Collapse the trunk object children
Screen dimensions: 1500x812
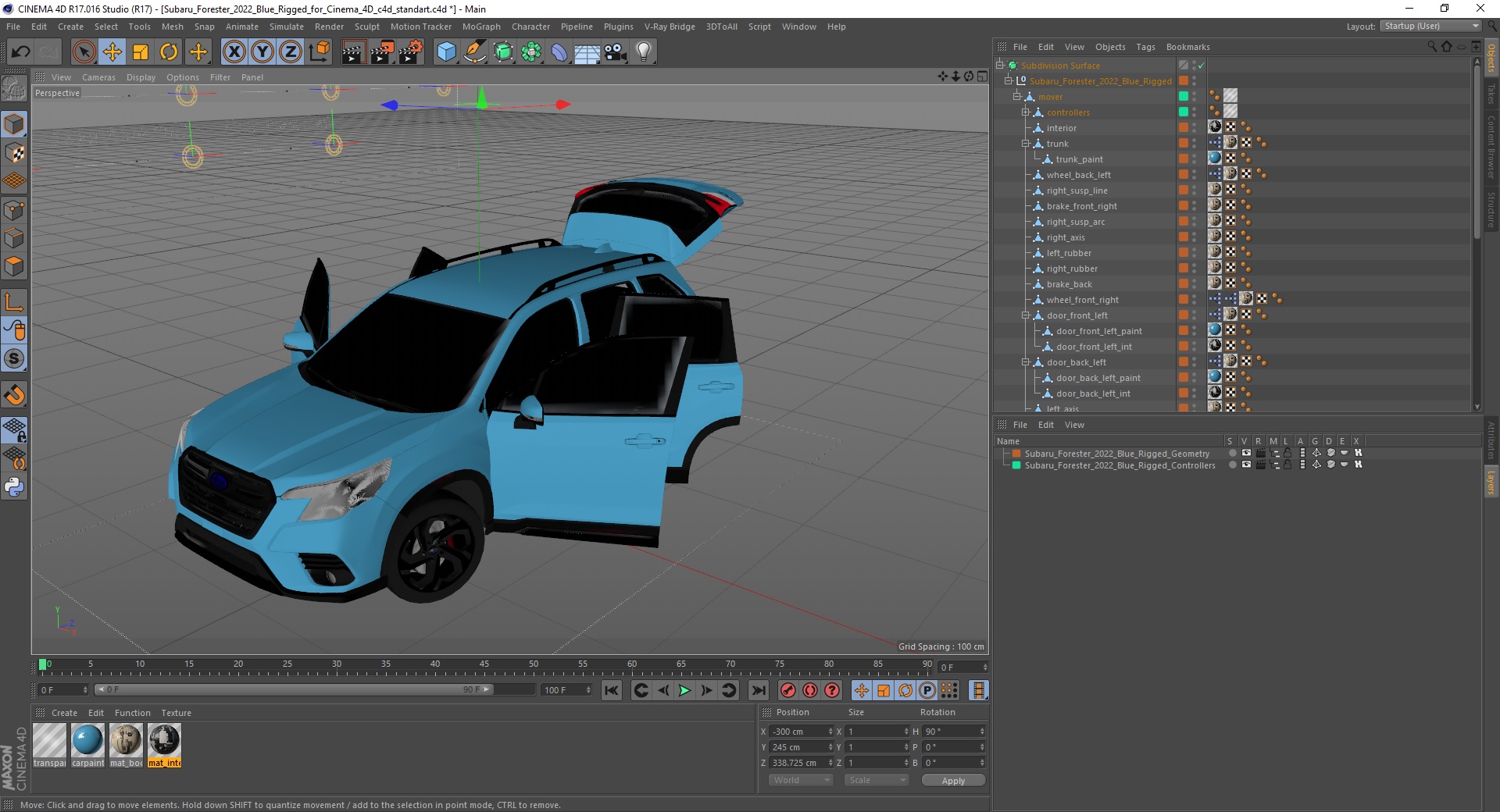pos(1026,144)
